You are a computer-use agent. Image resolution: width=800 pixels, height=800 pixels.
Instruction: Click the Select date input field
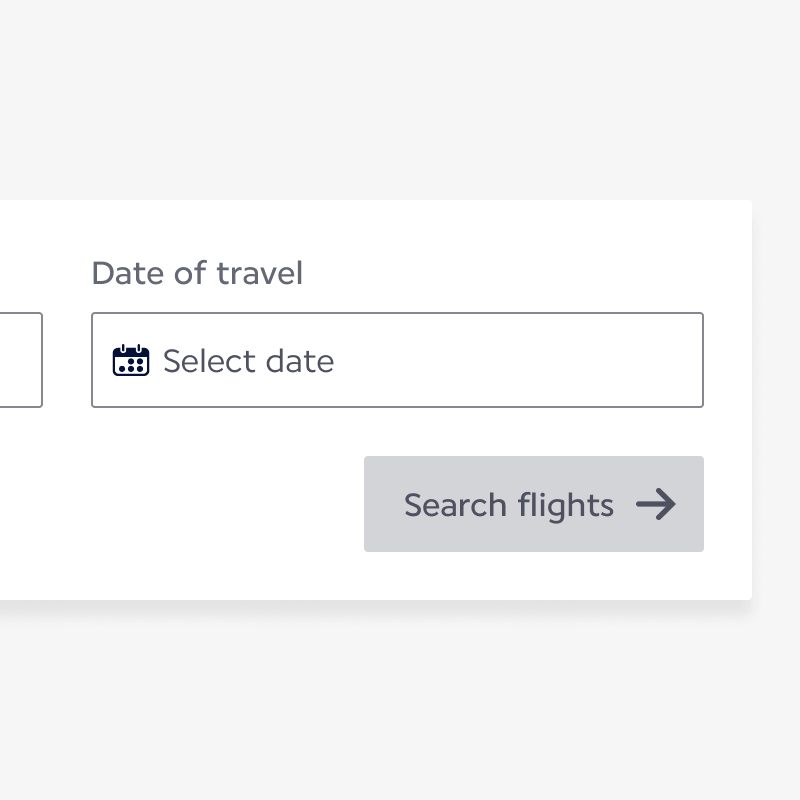[397, 360]
